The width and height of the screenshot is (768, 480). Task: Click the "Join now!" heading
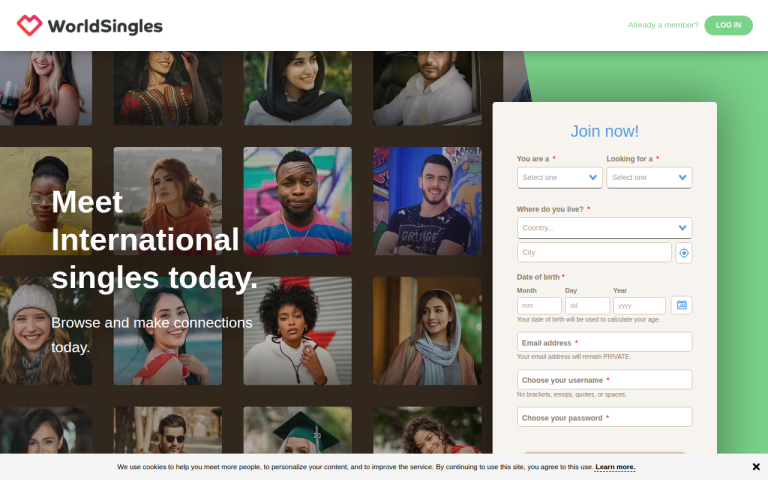click(604, 131)
